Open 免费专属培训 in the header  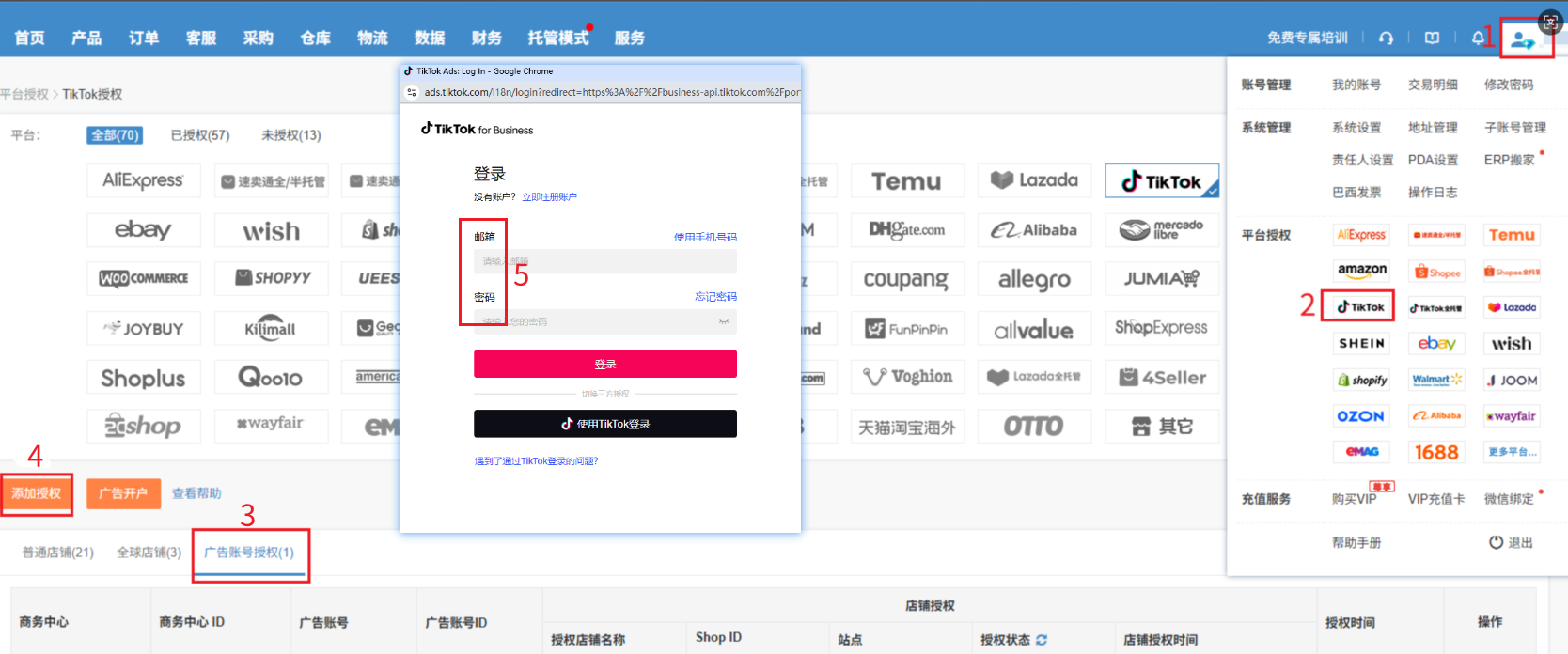click(x=1308, y=38)
